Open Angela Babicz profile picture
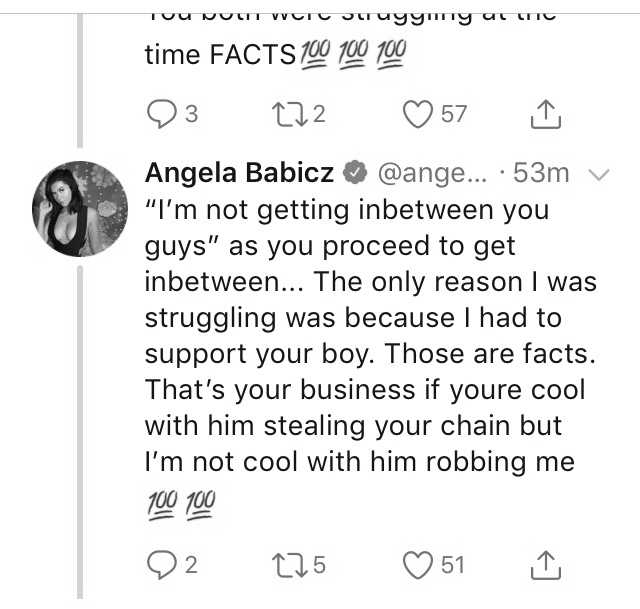This screenshot has height=609, width=640. coord(80,209)
